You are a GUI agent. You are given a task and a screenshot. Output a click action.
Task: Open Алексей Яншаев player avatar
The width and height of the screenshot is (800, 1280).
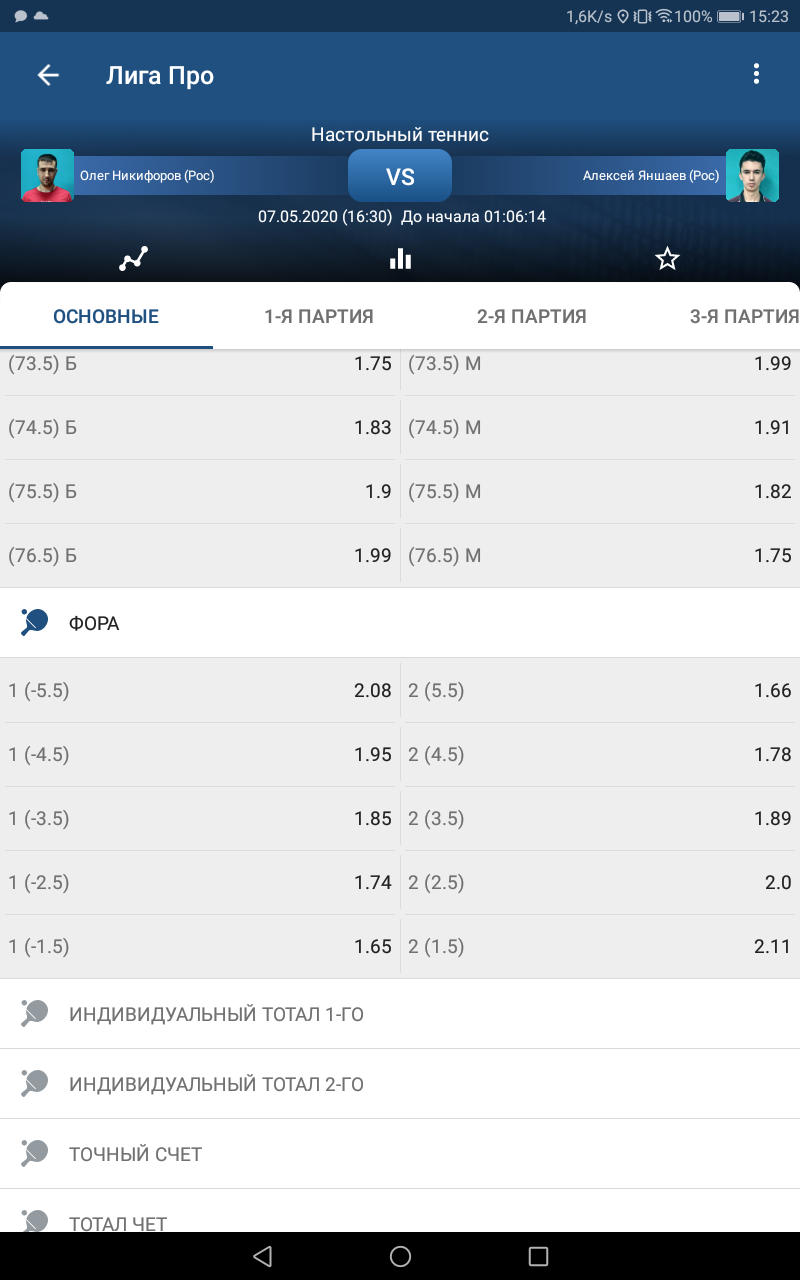(x=752, y=176)
